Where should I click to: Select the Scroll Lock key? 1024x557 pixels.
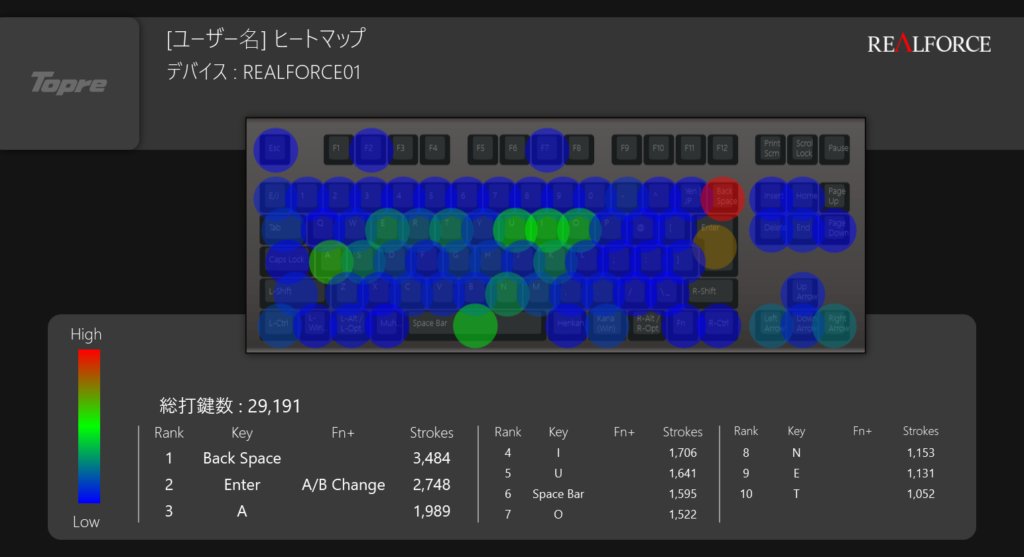pos(804,149)
